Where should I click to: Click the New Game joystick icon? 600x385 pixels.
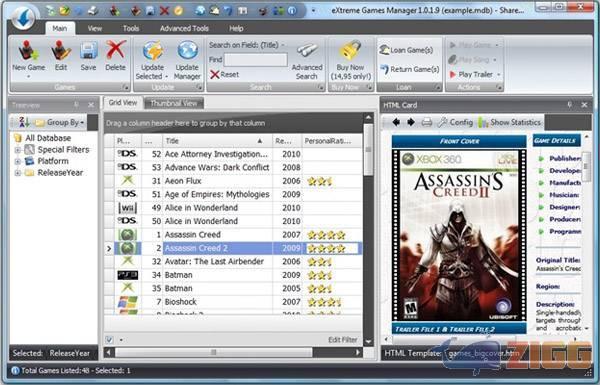[28, 51]
